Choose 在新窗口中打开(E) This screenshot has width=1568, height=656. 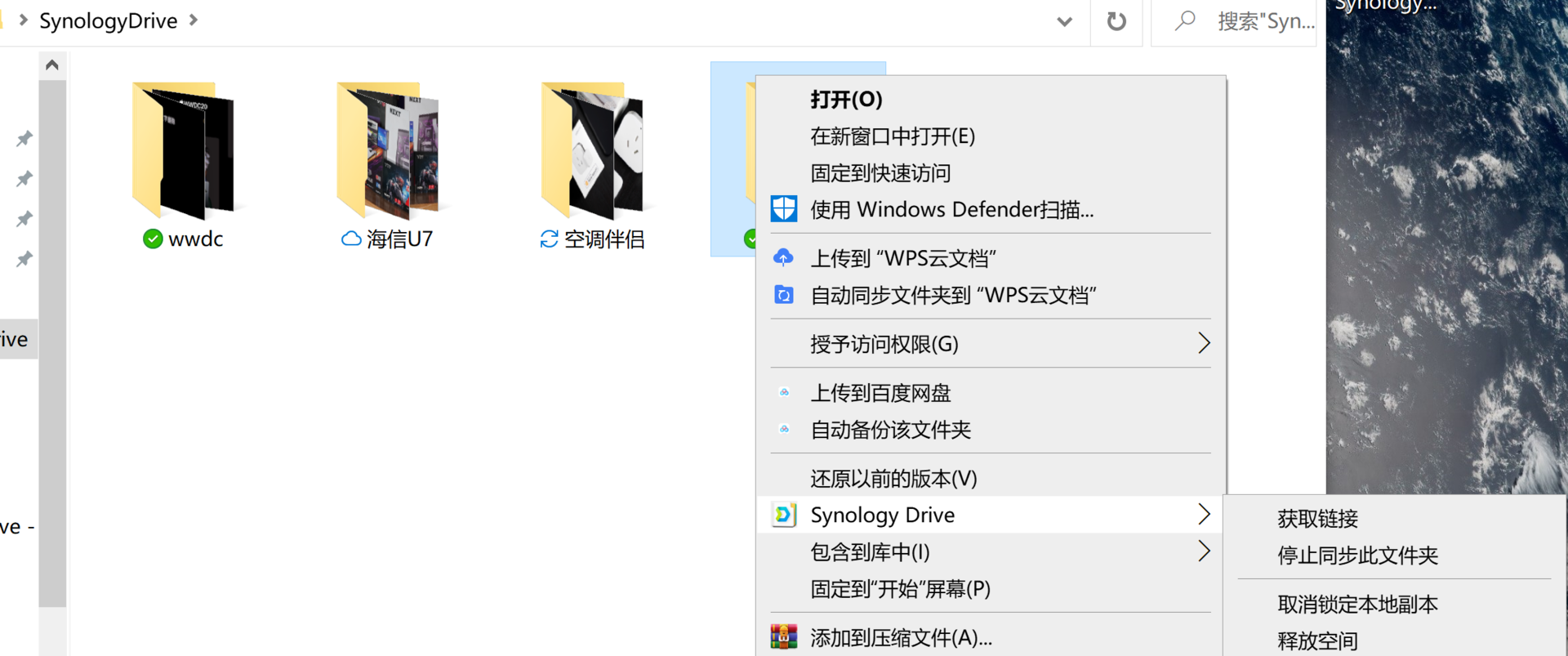[991, 136]
